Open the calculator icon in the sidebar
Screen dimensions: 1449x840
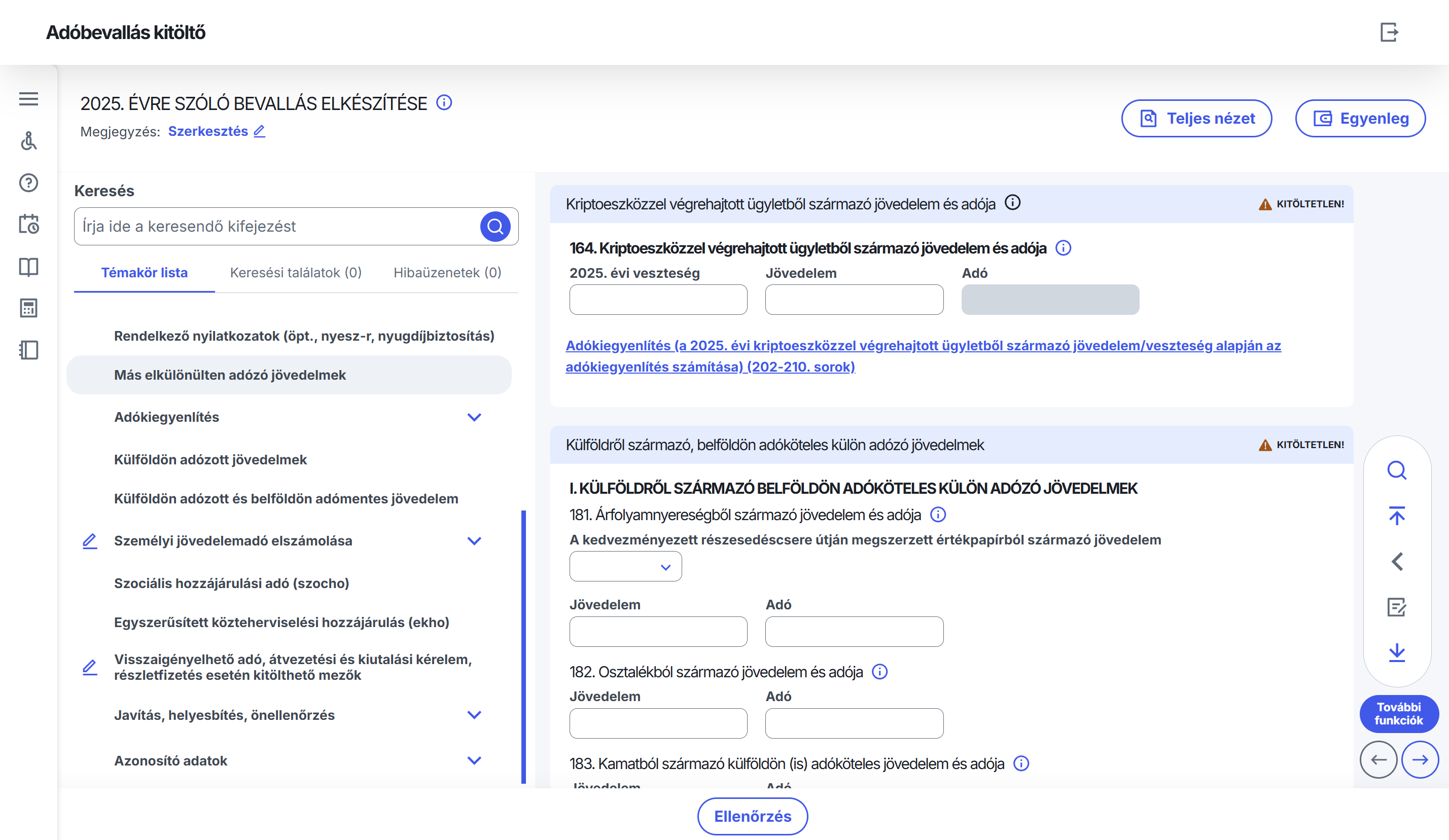tap(28, 308)
